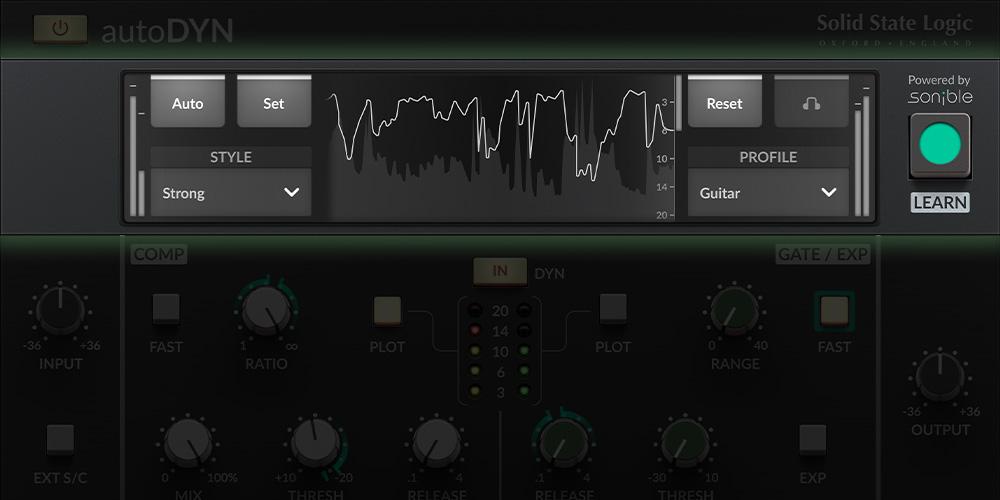1000x500 pixels.
Task: Click the GATE / EXP section label
Action: pos(823,254)
